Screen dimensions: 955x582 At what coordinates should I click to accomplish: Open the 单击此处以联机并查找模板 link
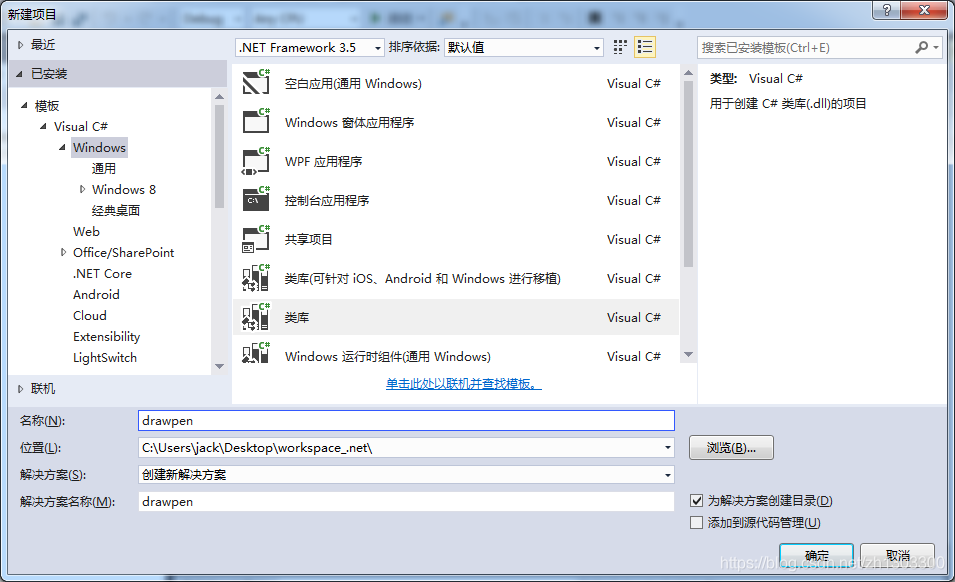[x=463, y=384]
